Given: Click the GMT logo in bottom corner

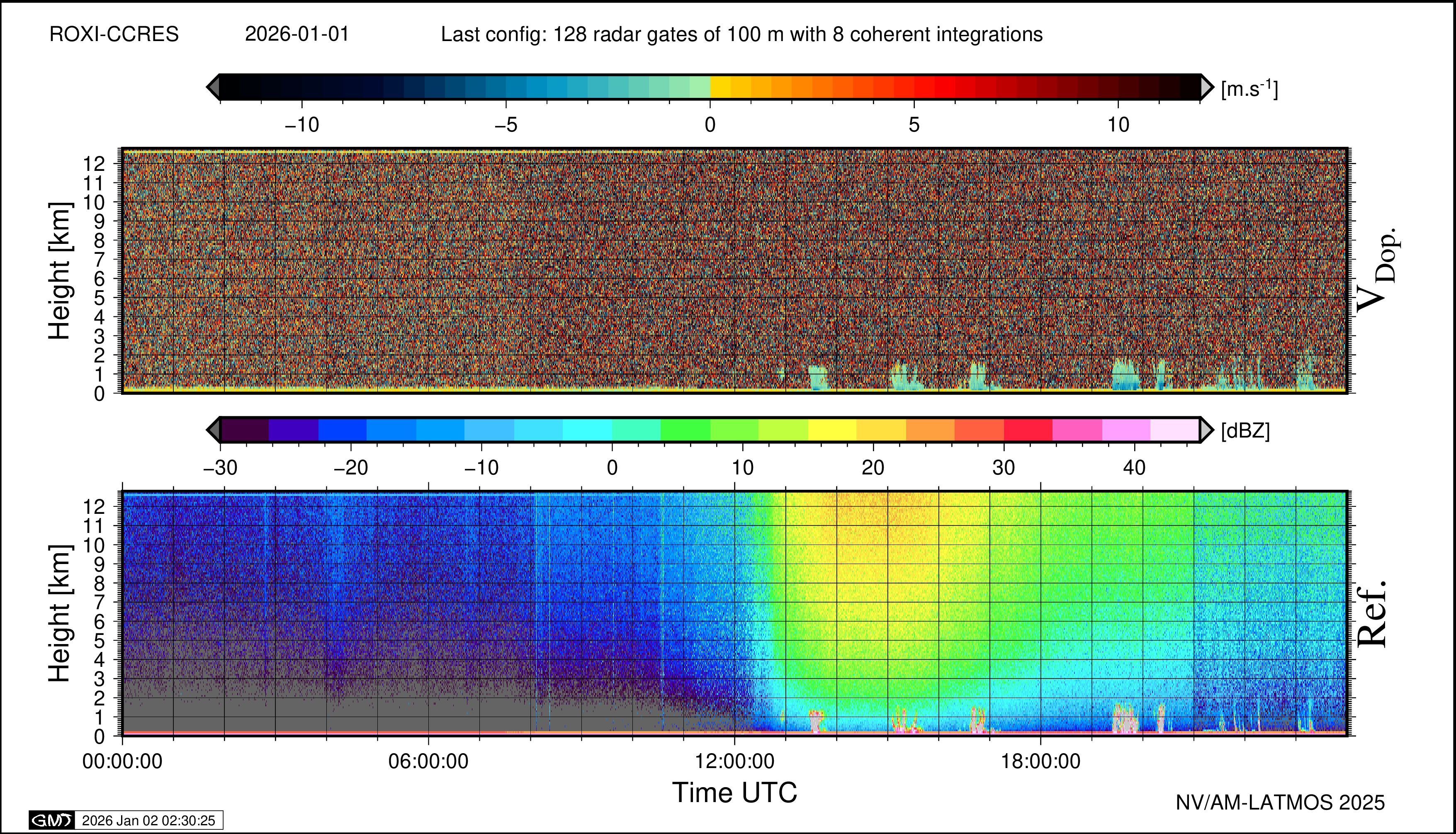Looking at the screenshot, I should pos(51,820).
